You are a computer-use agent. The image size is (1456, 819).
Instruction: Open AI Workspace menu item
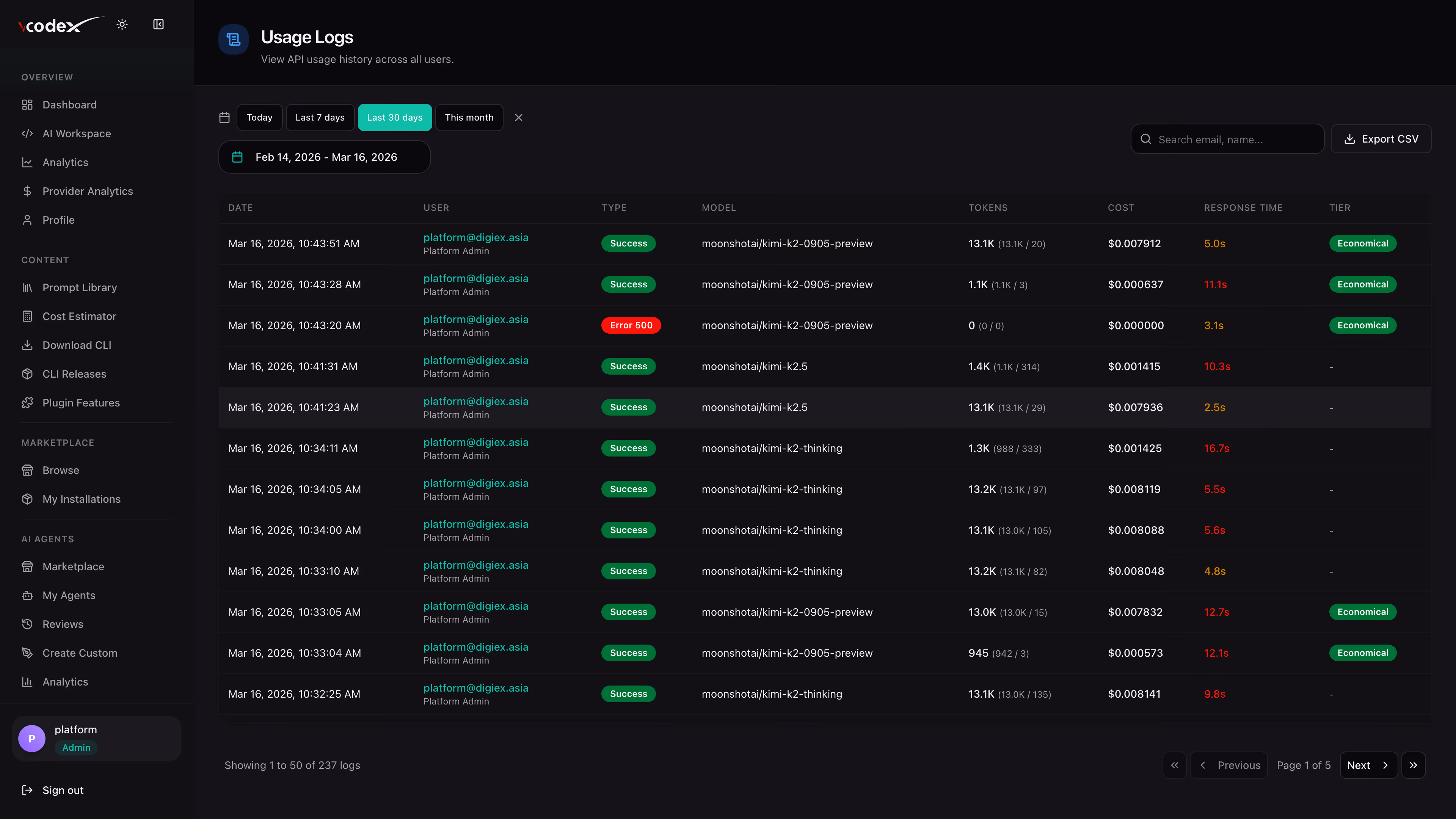click(x=76, y=133)
